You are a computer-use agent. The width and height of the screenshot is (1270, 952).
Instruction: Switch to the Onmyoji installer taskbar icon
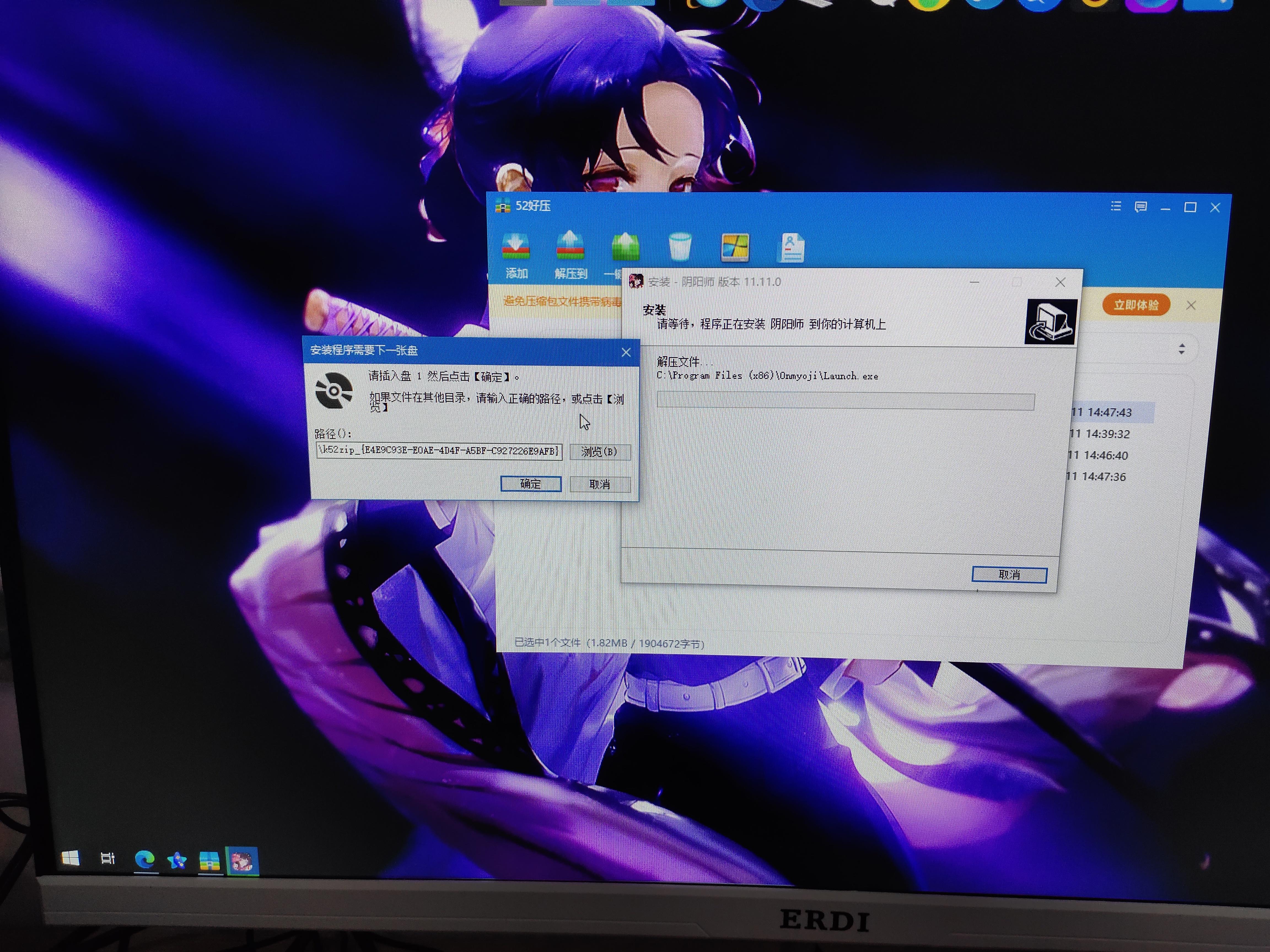242,862
